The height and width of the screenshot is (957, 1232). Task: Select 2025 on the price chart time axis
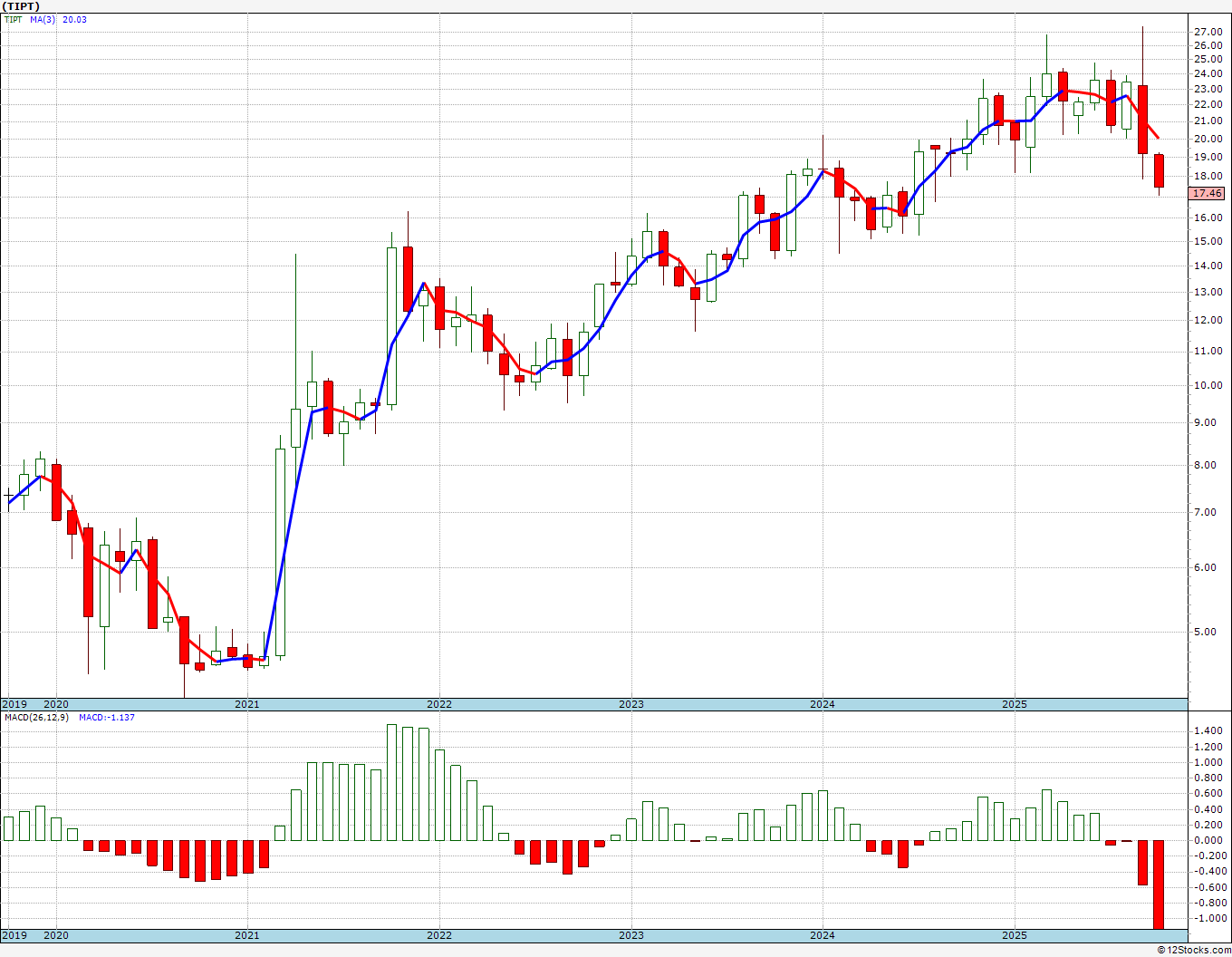[1014, 704]
